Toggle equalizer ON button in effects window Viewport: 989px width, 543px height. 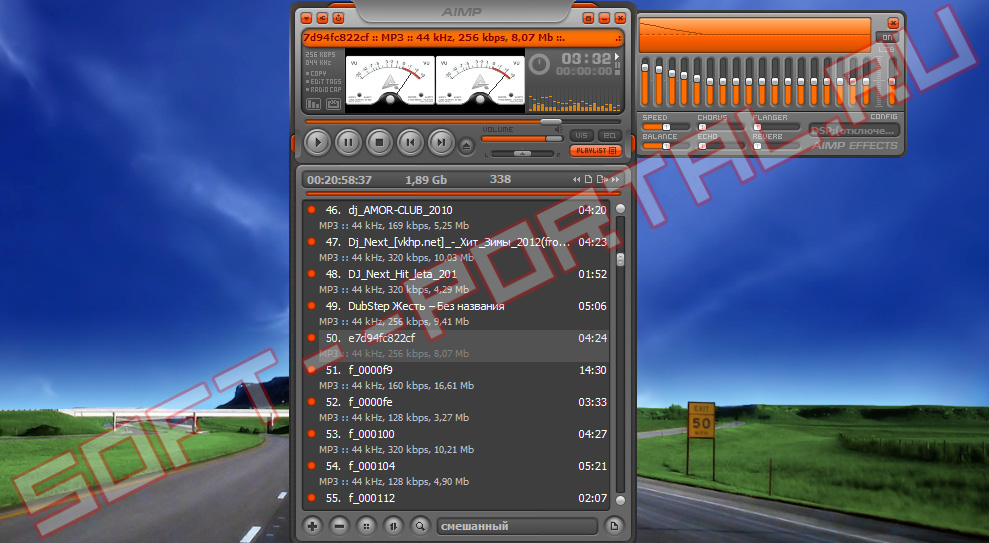click(x=887, y=37)
